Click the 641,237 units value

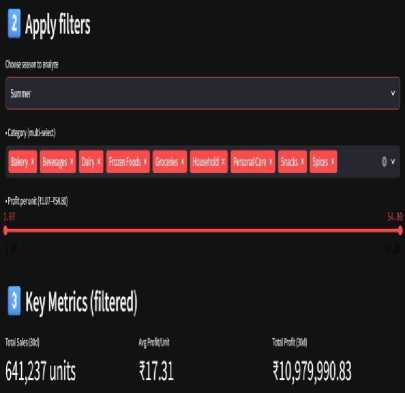pos(40,371)
